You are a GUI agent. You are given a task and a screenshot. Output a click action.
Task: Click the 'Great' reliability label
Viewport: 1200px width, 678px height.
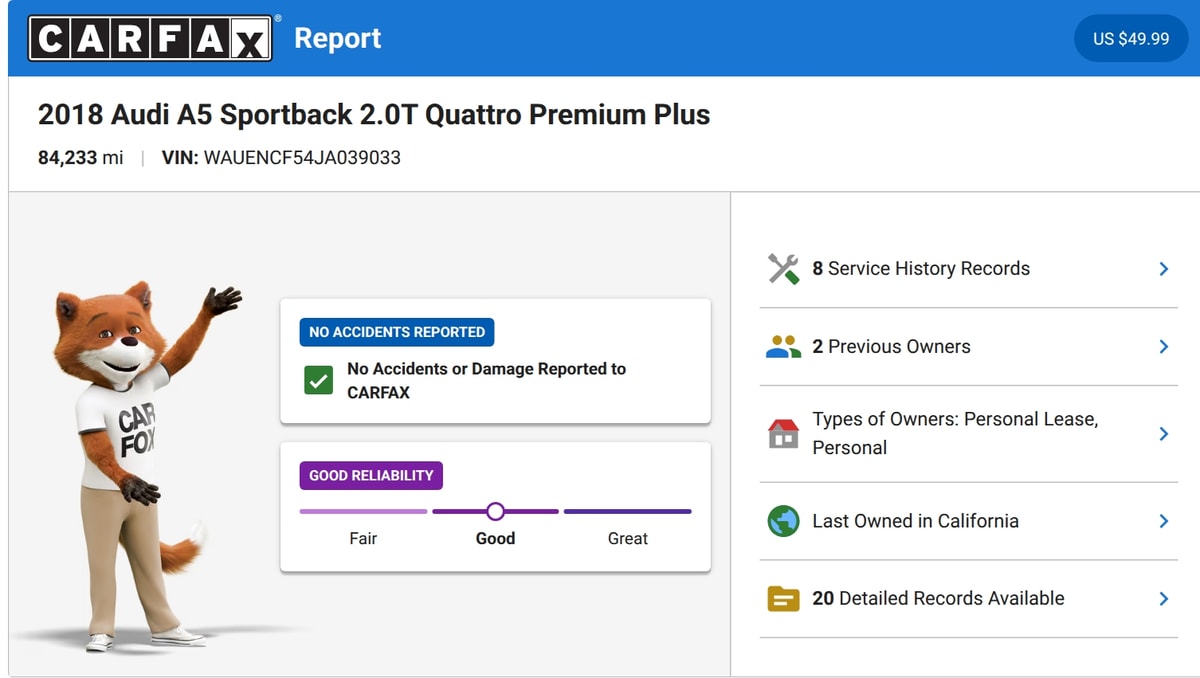coord(628,538)
